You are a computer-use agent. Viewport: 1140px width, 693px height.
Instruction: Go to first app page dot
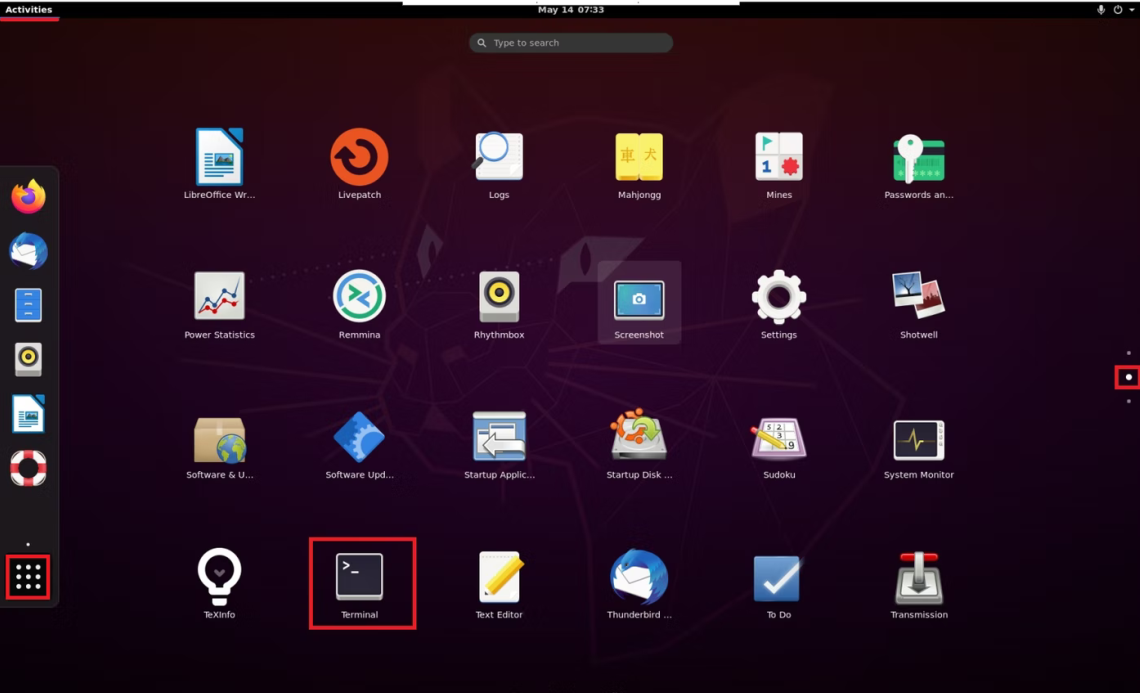(x=1128, y=353)
